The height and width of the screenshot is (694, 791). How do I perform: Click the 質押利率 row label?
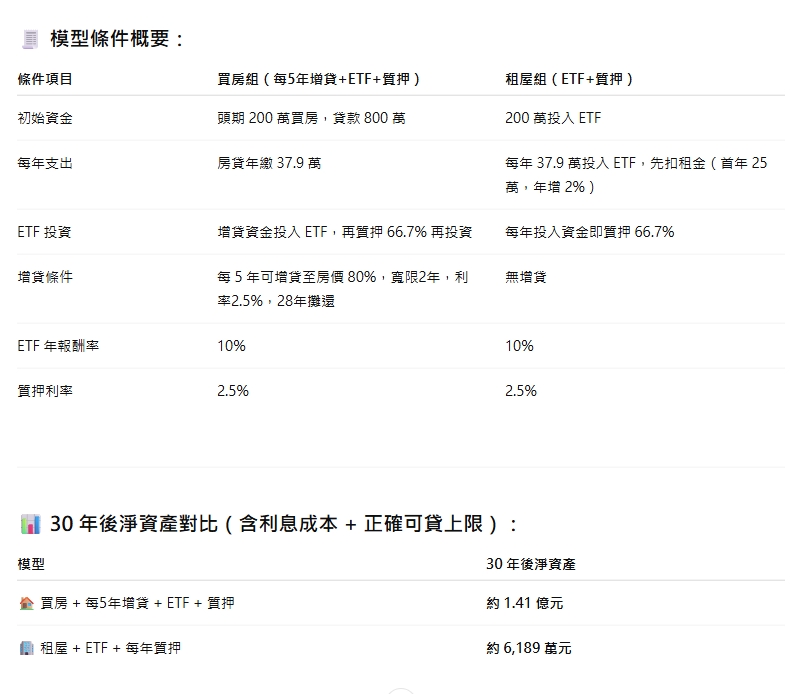tap(45, 391)
